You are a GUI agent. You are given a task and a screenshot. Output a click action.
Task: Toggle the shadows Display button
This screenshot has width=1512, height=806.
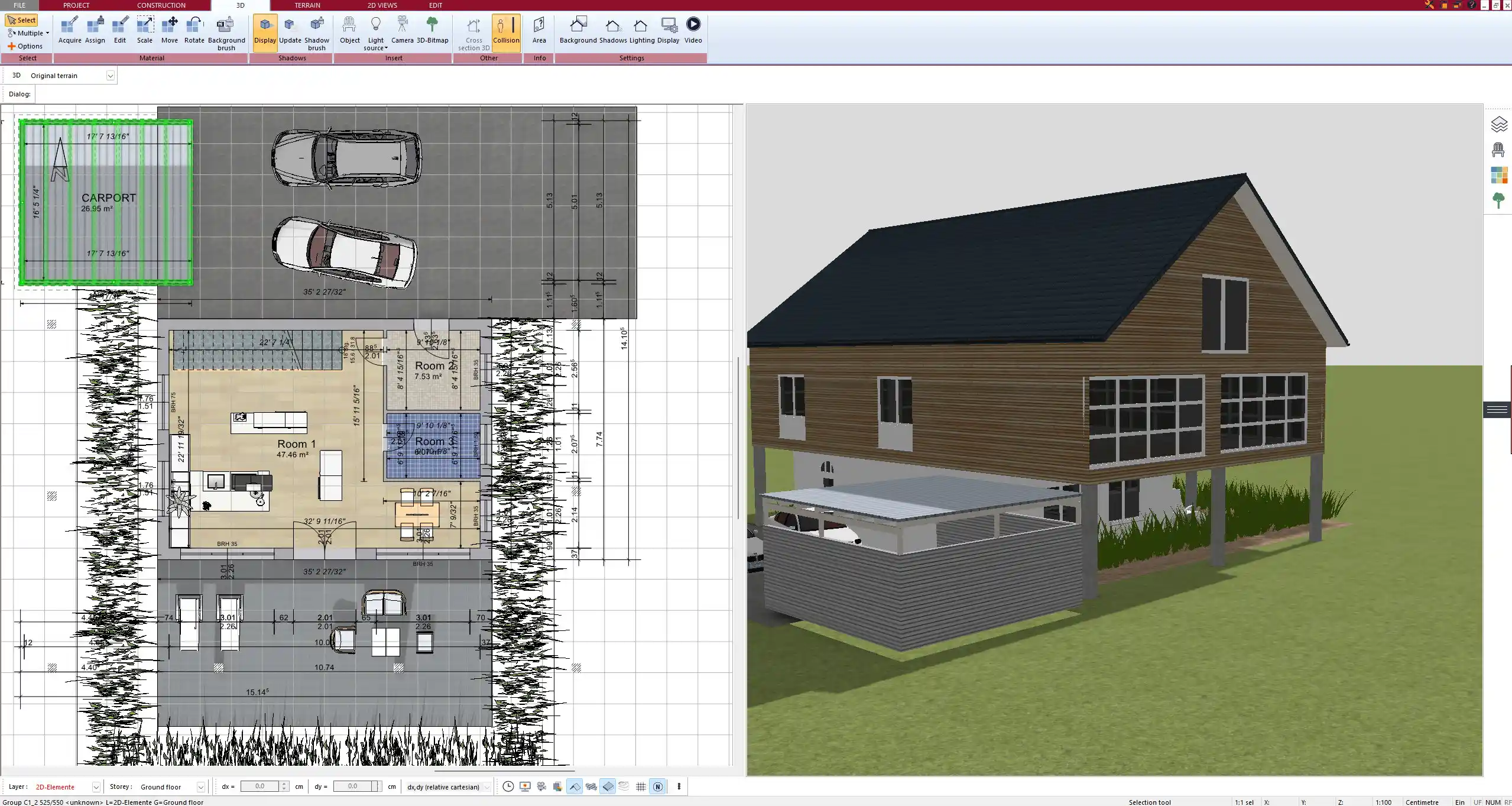pos(265,33)
